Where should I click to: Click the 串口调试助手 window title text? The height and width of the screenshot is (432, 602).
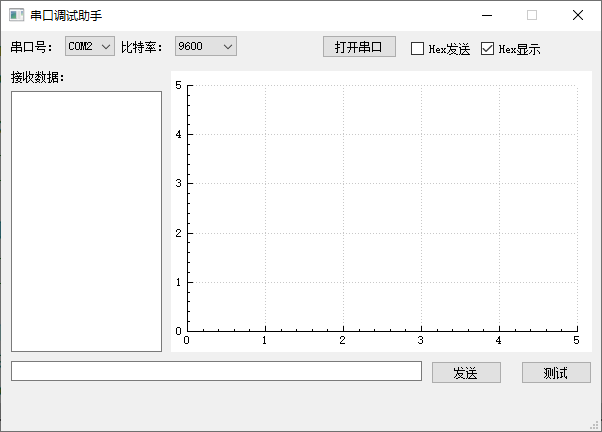pyautogui.click(x=66, y=16)
